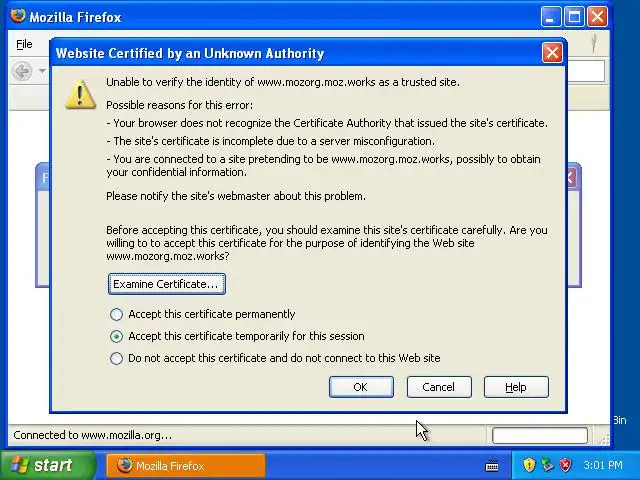Click the Firefox throbber activity icon
The height and width of the screenshot is (480, 640).
tap(594, 43)
